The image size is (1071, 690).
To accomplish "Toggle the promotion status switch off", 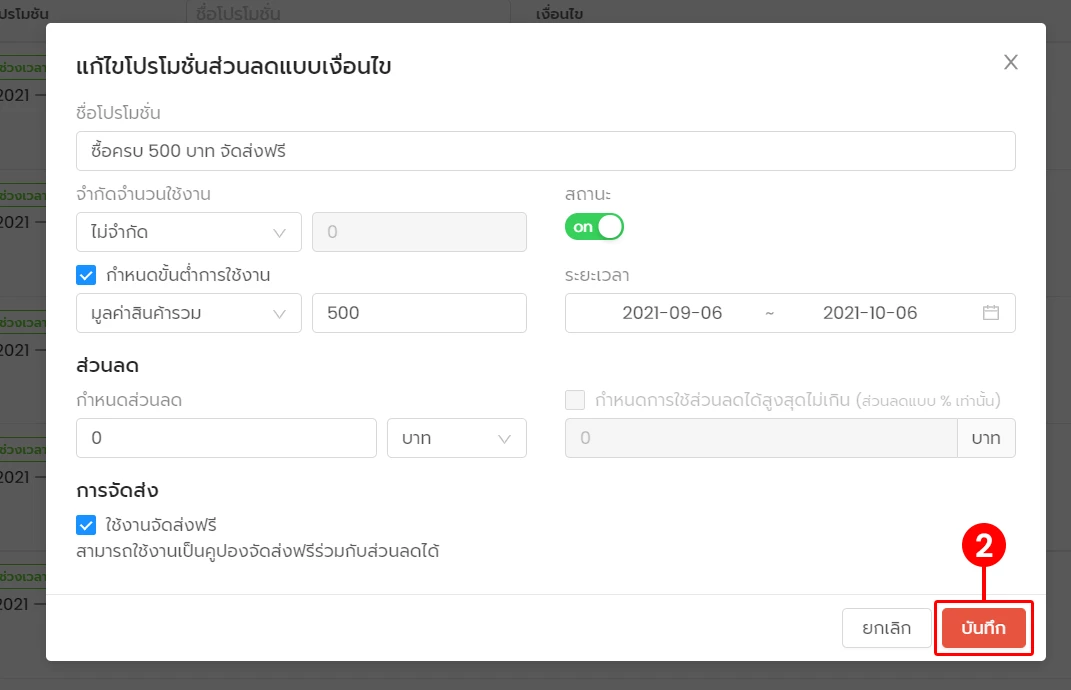I will [x=594, y=227].
